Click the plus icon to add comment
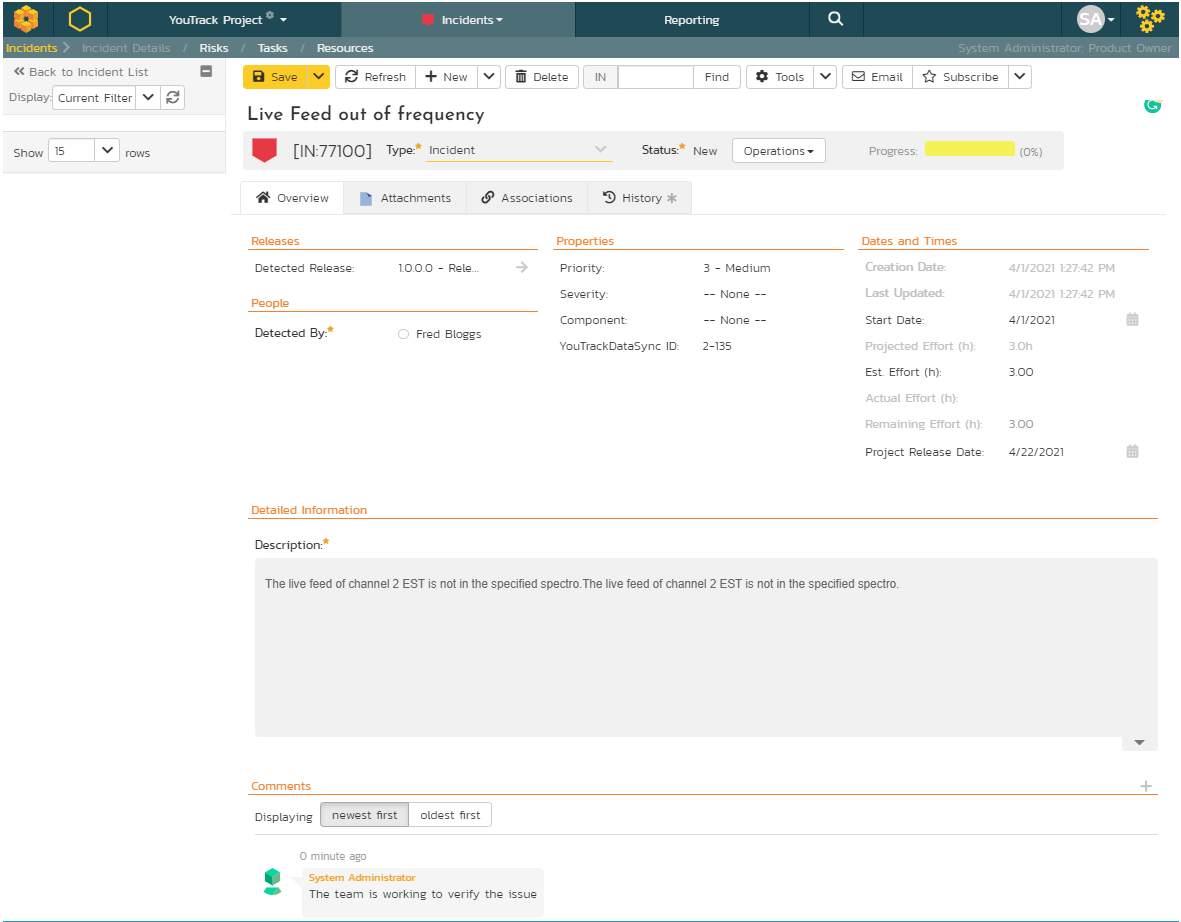This screenshot has width=1181, height=922. coord(1146,786)
